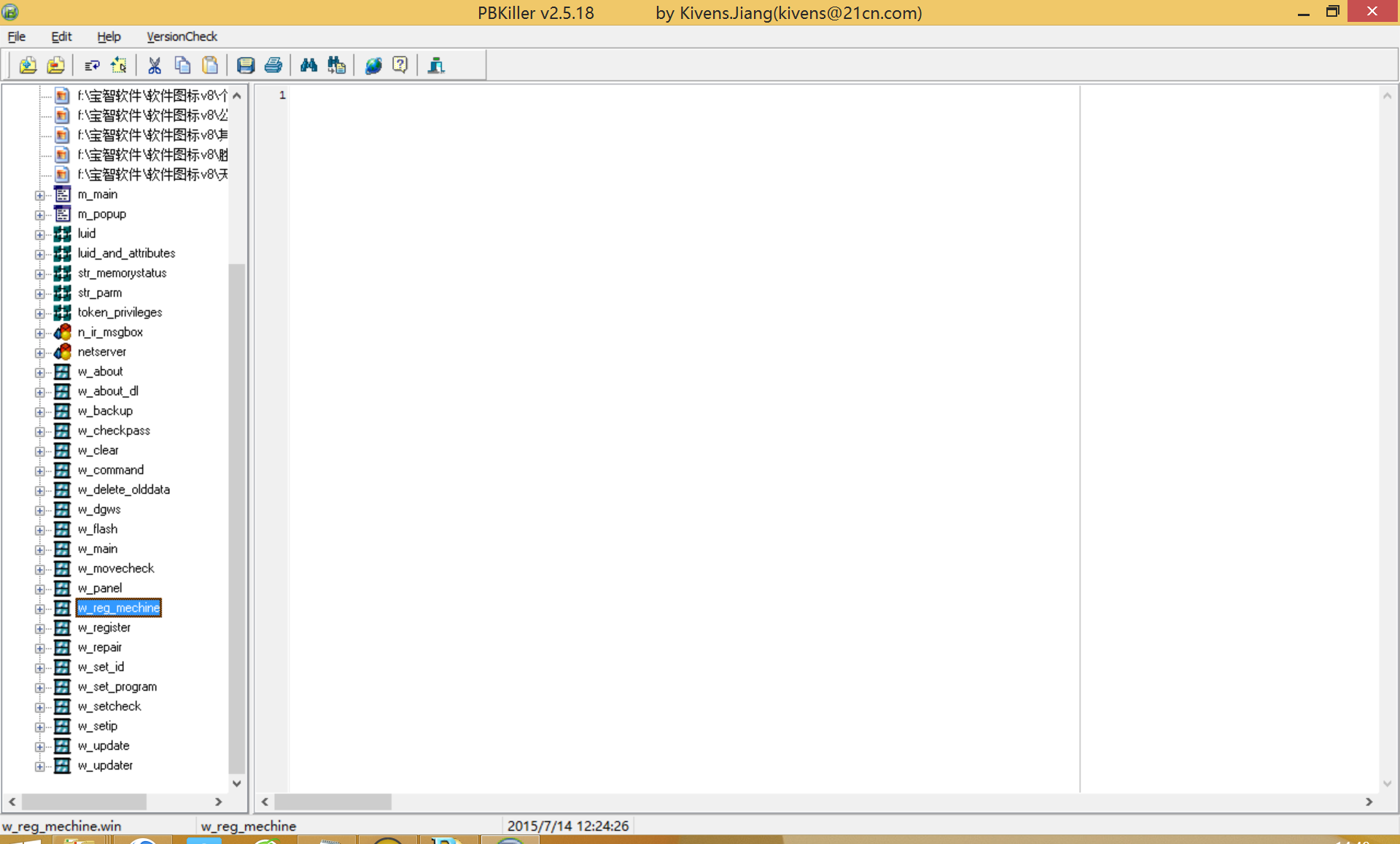Expand the netserver tree node
Screen dimensions: 1400x844
40,352
